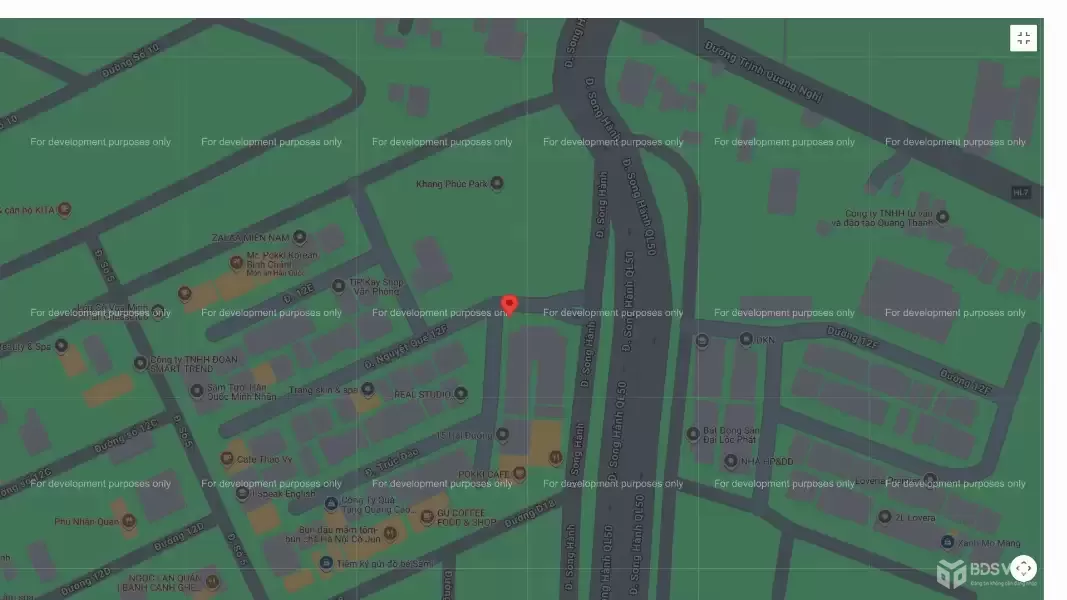The height and width of the screenshot is (600, 1067).
Task: Select the Cafe Thao Vy marker
Action: 227,459
